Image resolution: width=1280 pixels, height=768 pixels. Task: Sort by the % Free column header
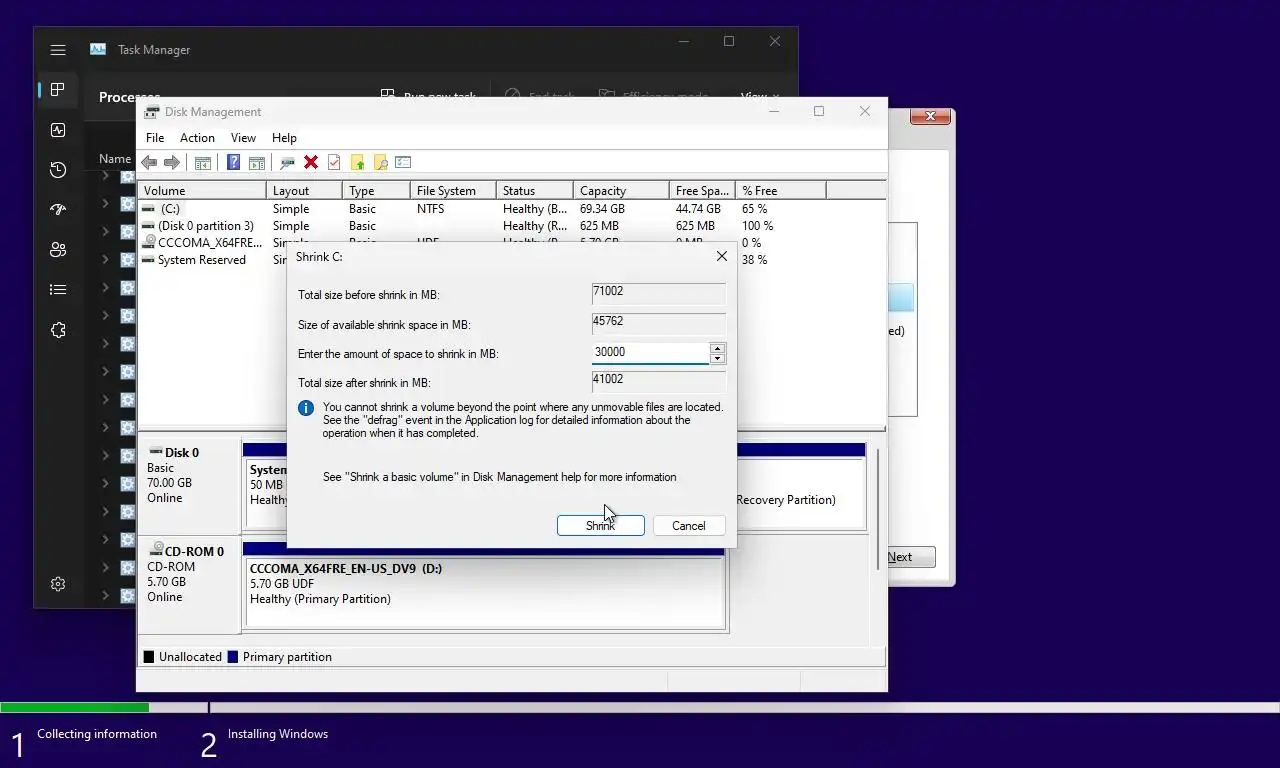point(781,190)
